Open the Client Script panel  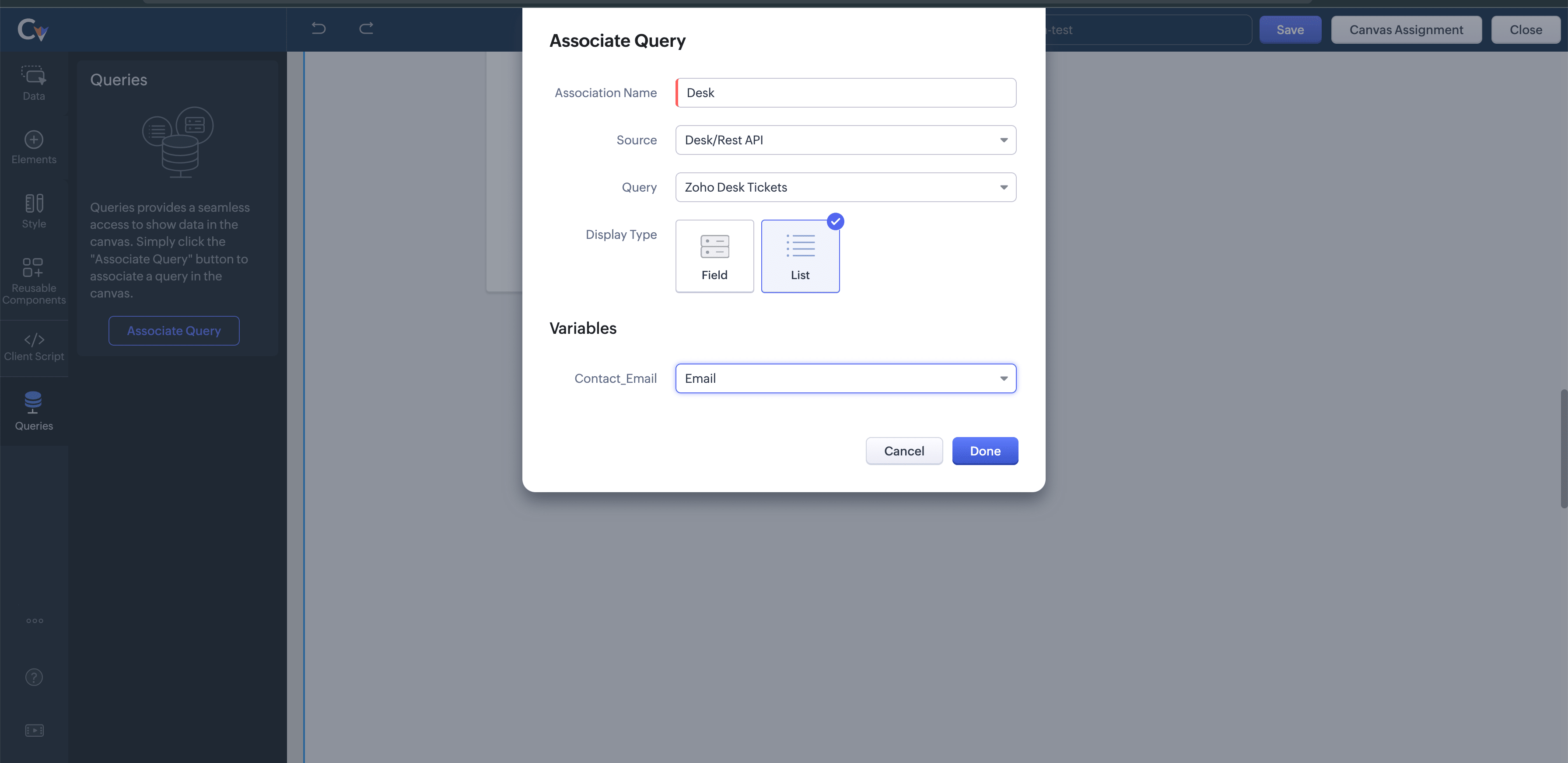(x=34, y=347)
